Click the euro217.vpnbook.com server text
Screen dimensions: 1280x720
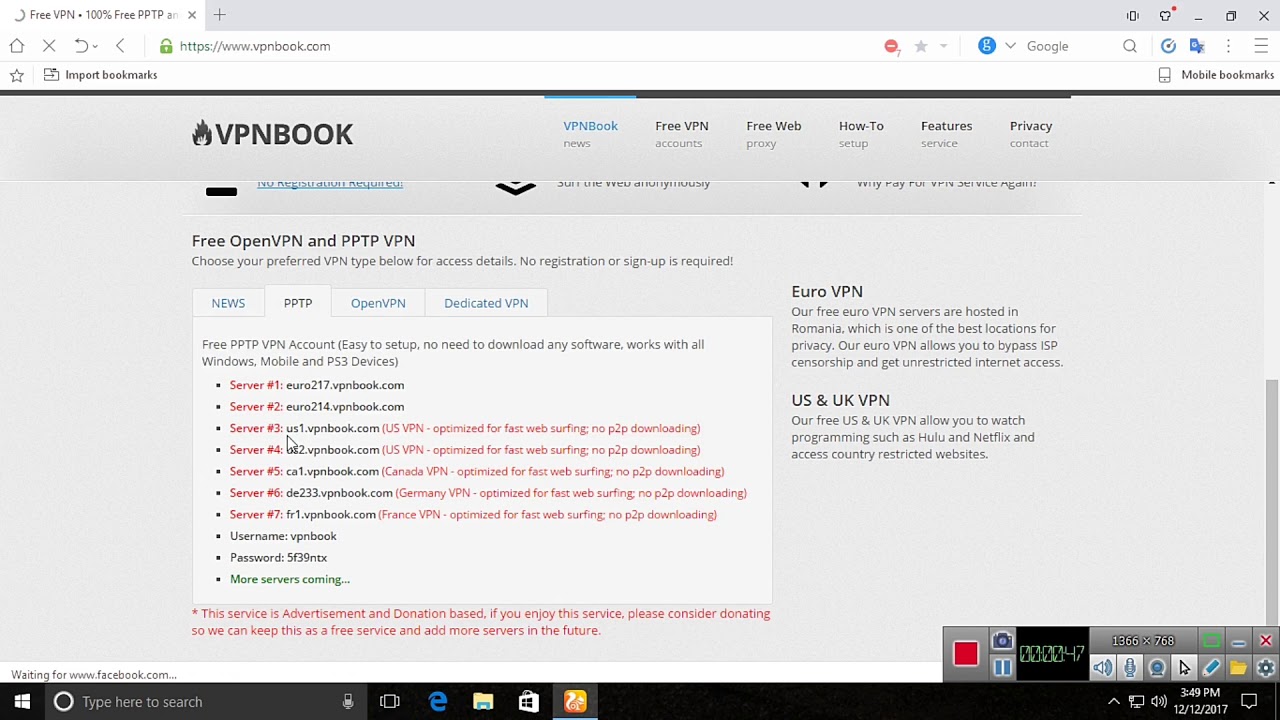pyautogui.click(x=345, y=385)
